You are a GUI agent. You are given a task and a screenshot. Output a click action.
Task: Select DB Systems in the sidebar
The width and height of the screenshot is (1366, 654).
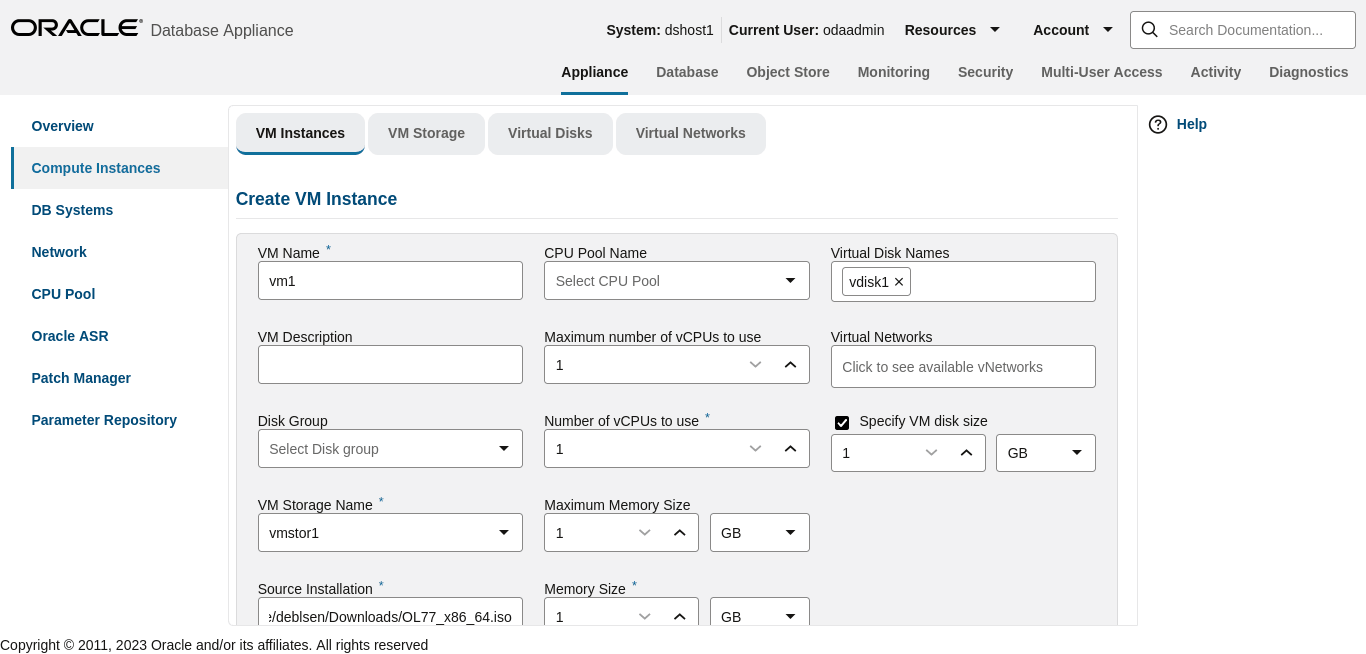[73, 210]
